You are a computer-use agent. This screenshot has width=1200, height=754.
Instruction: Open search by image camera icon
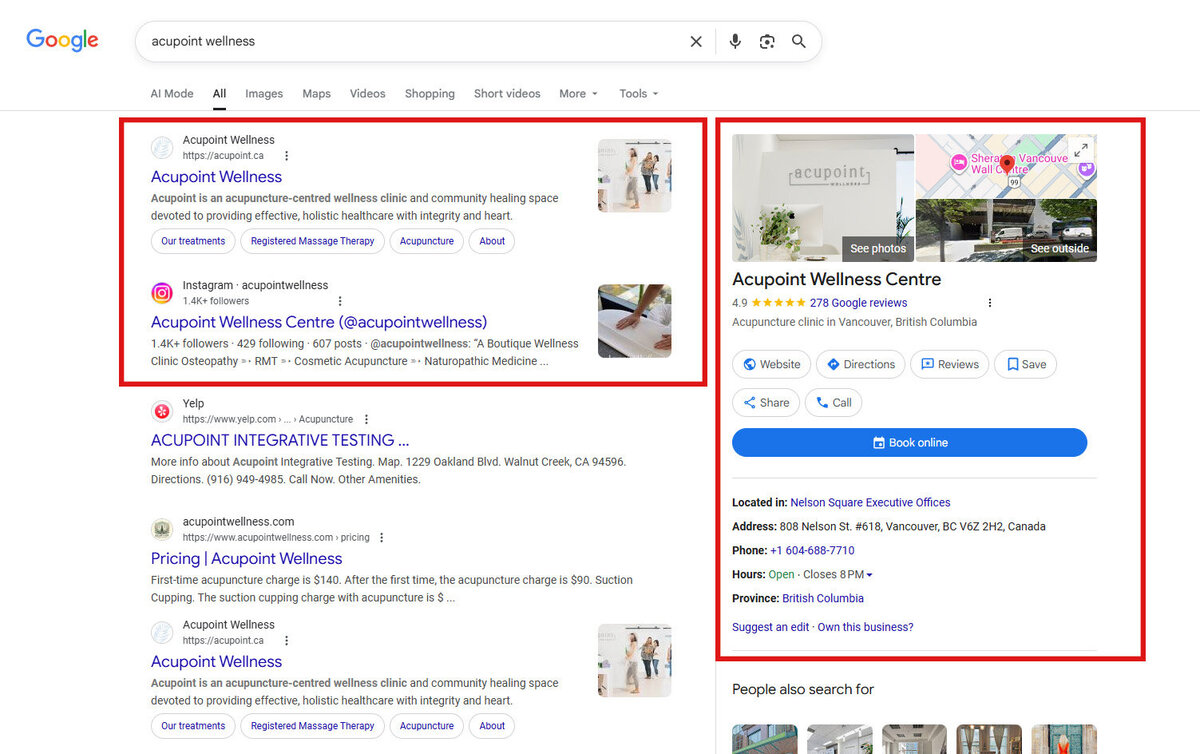point(767,41)
